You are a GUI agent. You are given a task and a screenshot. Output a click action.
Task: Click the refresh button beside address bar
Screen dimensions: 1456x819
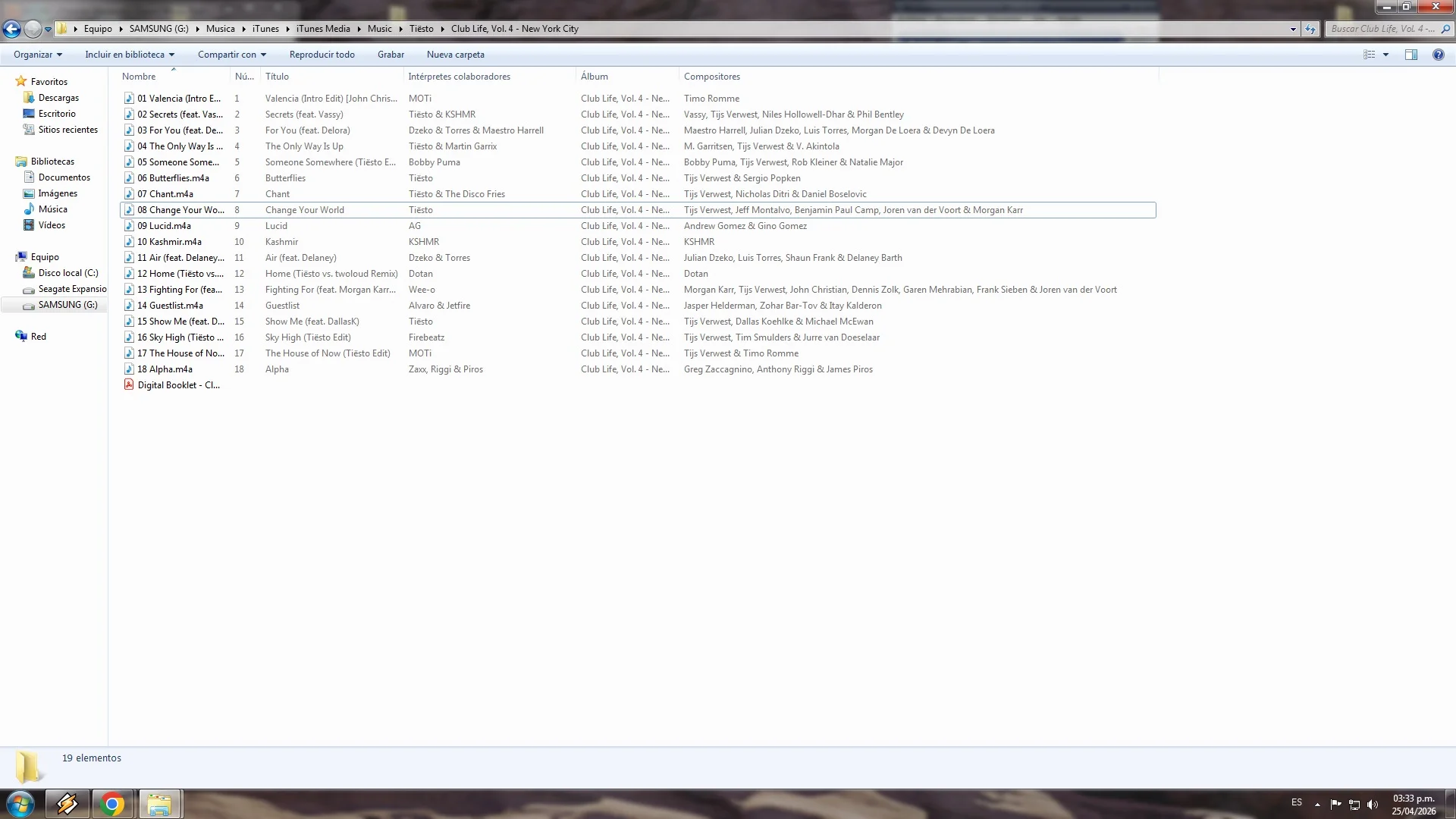point(1310,29)
